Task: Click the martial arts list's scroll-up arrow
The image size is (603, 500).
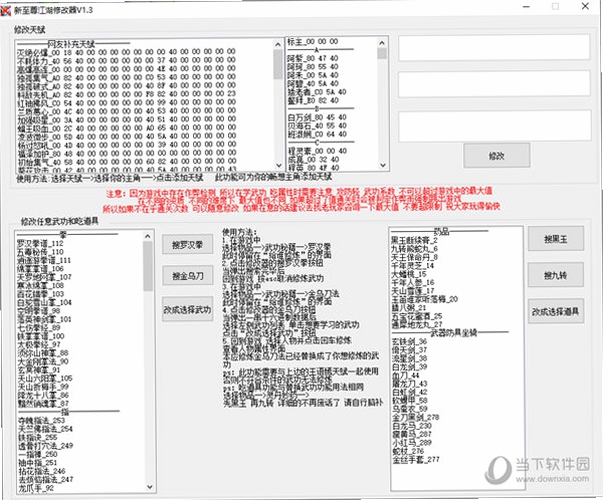Action: (148, 236)
